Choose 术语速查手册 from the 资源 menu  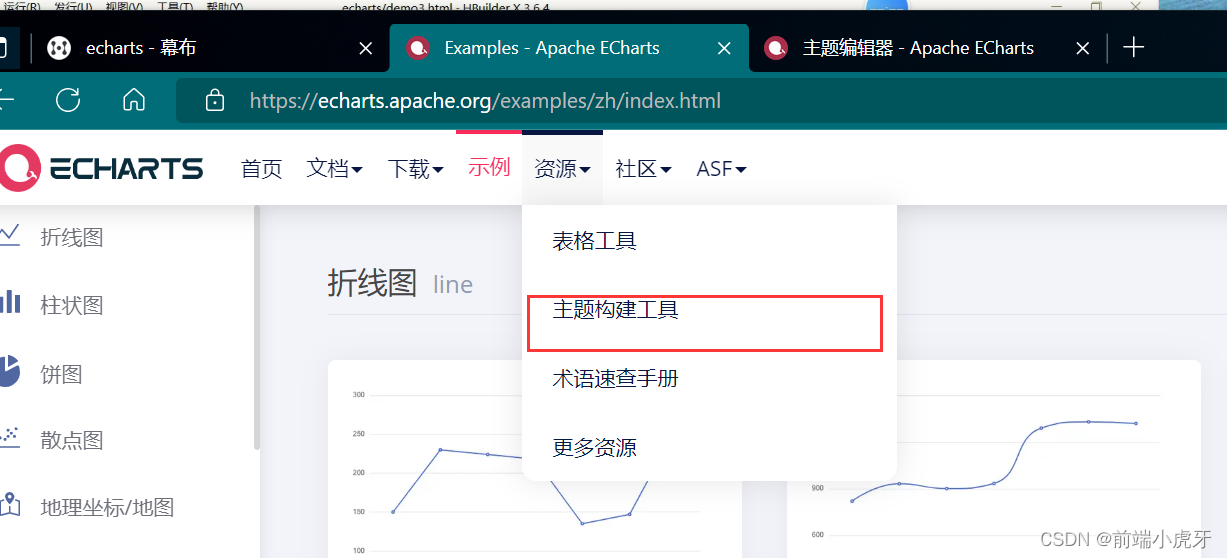(x=709, y=379)
